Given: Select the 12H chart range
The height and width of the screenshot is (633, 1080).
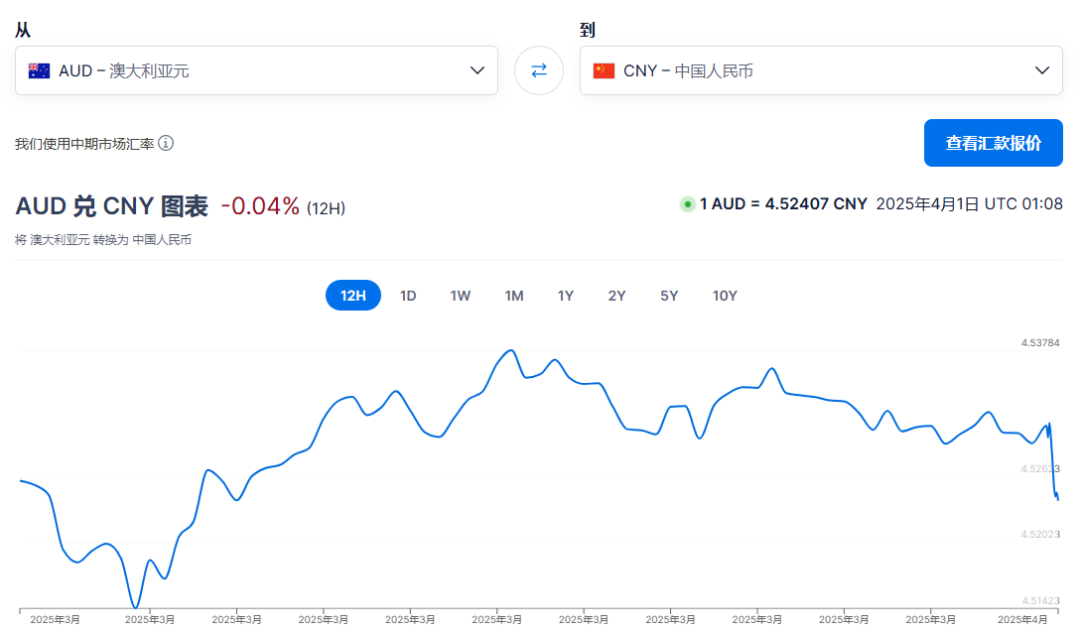Looking at the screenshot, I should click(353, 295).
